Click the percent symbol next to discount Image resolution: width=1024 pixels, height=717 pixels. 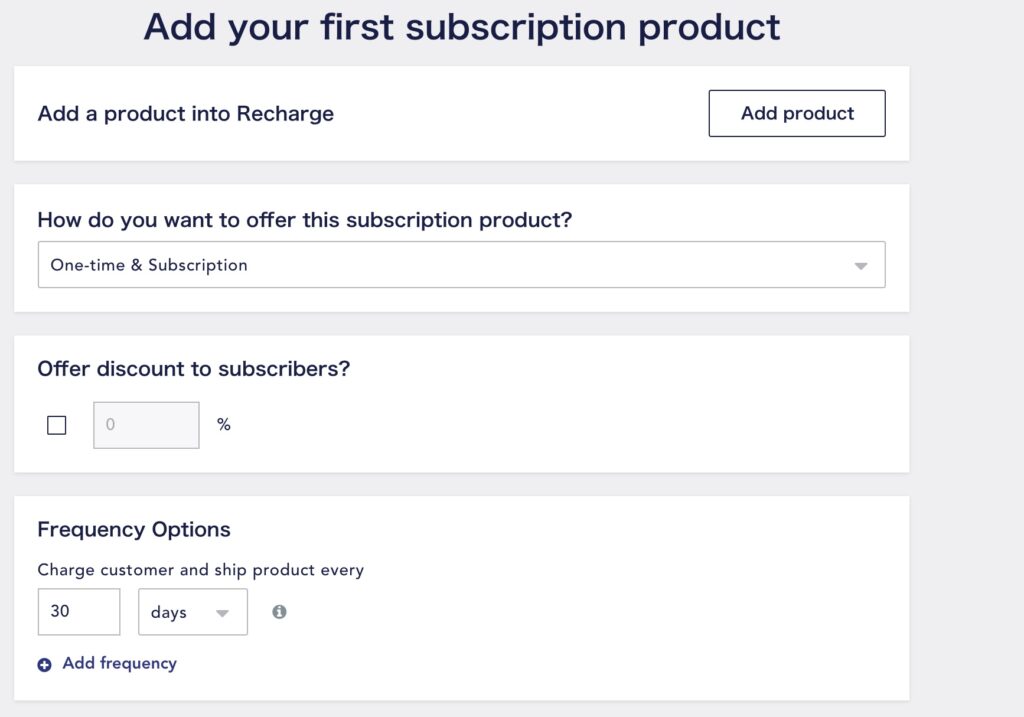(x=224, y=425)
